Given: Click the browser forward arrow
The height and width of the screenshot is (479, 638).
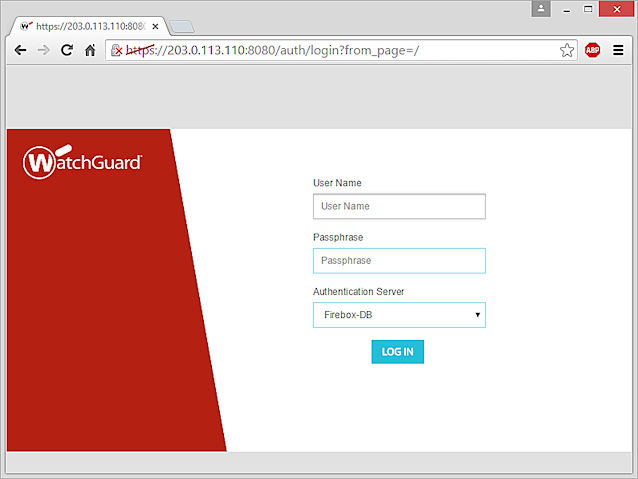Looking at the screenshot, I should [43, 50].
